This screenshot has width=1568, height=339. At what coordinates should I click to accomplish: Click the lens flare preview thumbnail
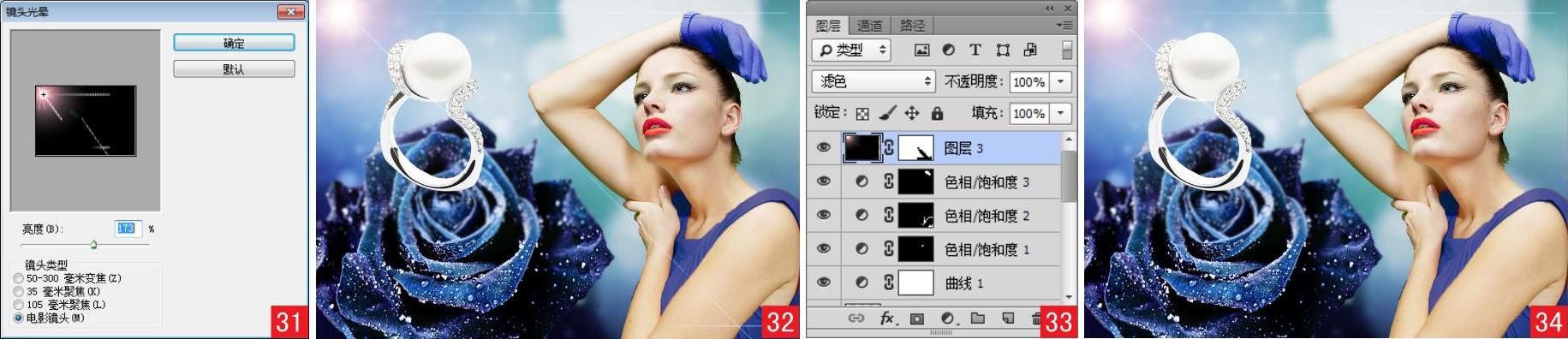tap(86, 120)
